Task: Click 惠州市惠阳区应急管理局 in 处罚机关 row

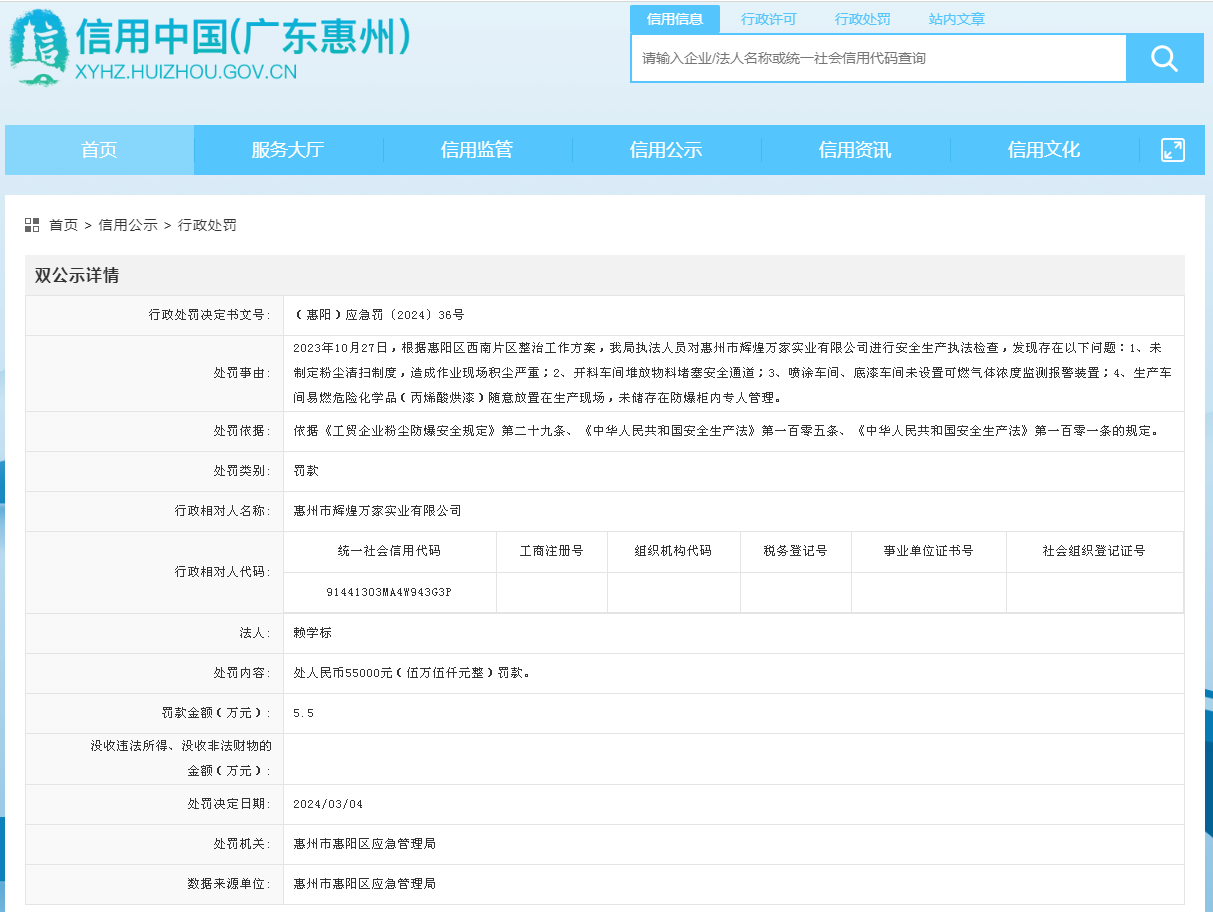Action: tap(364, 843)
